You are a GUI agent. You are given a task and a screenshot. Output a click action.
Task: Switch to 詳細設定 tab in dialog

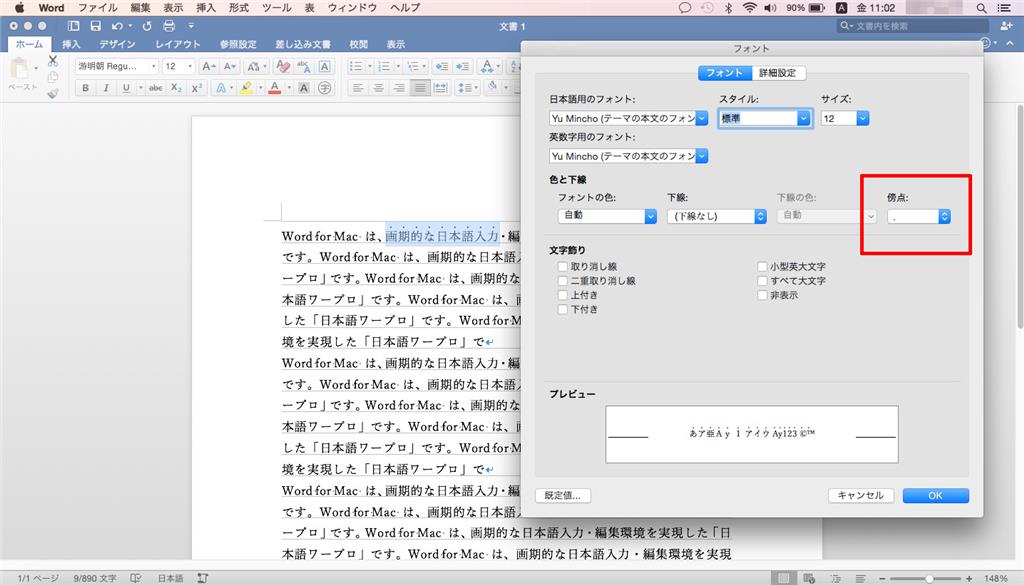pyautogui.click(x=778, y=73)
